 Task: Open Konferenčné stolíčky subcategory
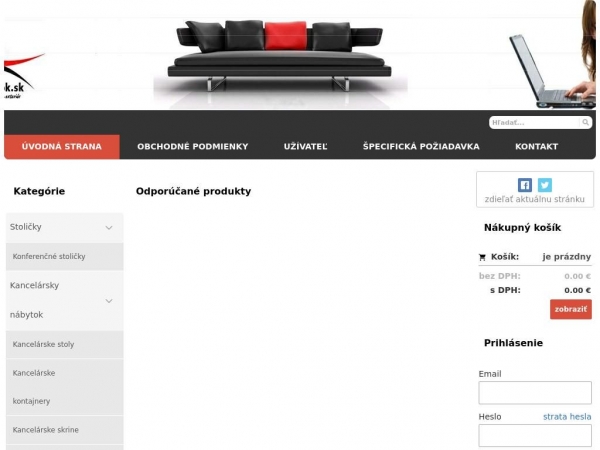pyautogui.click(x=50, y=257)
